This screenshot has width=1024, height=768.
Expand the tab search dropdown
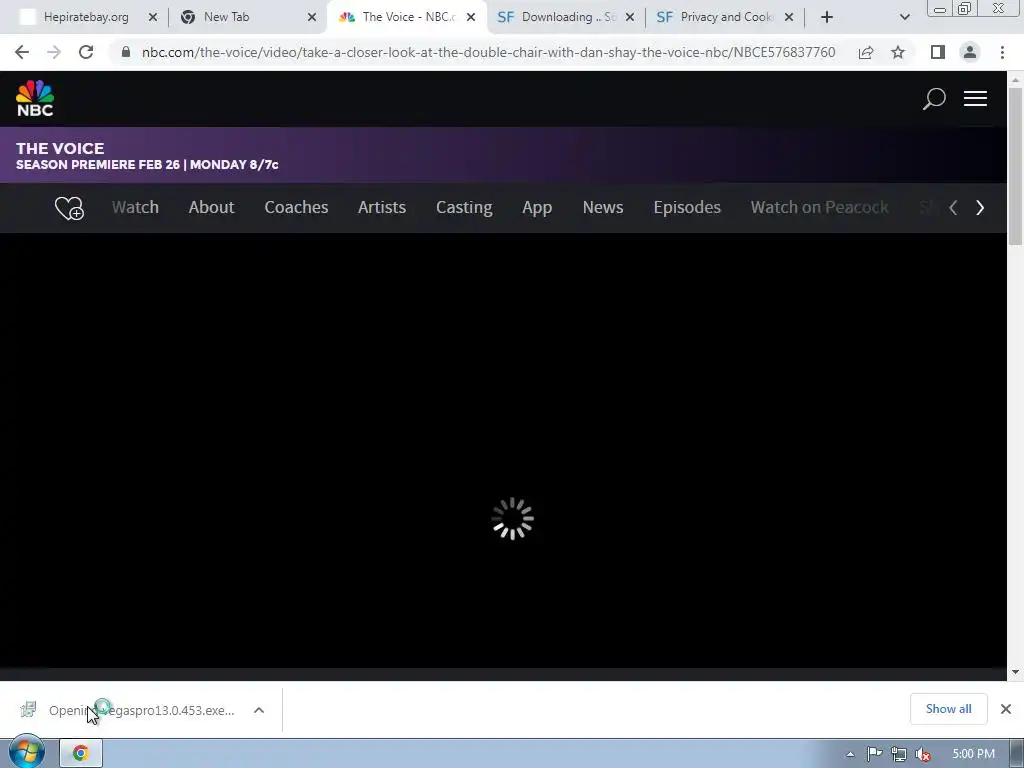click(x=904, y=17)
